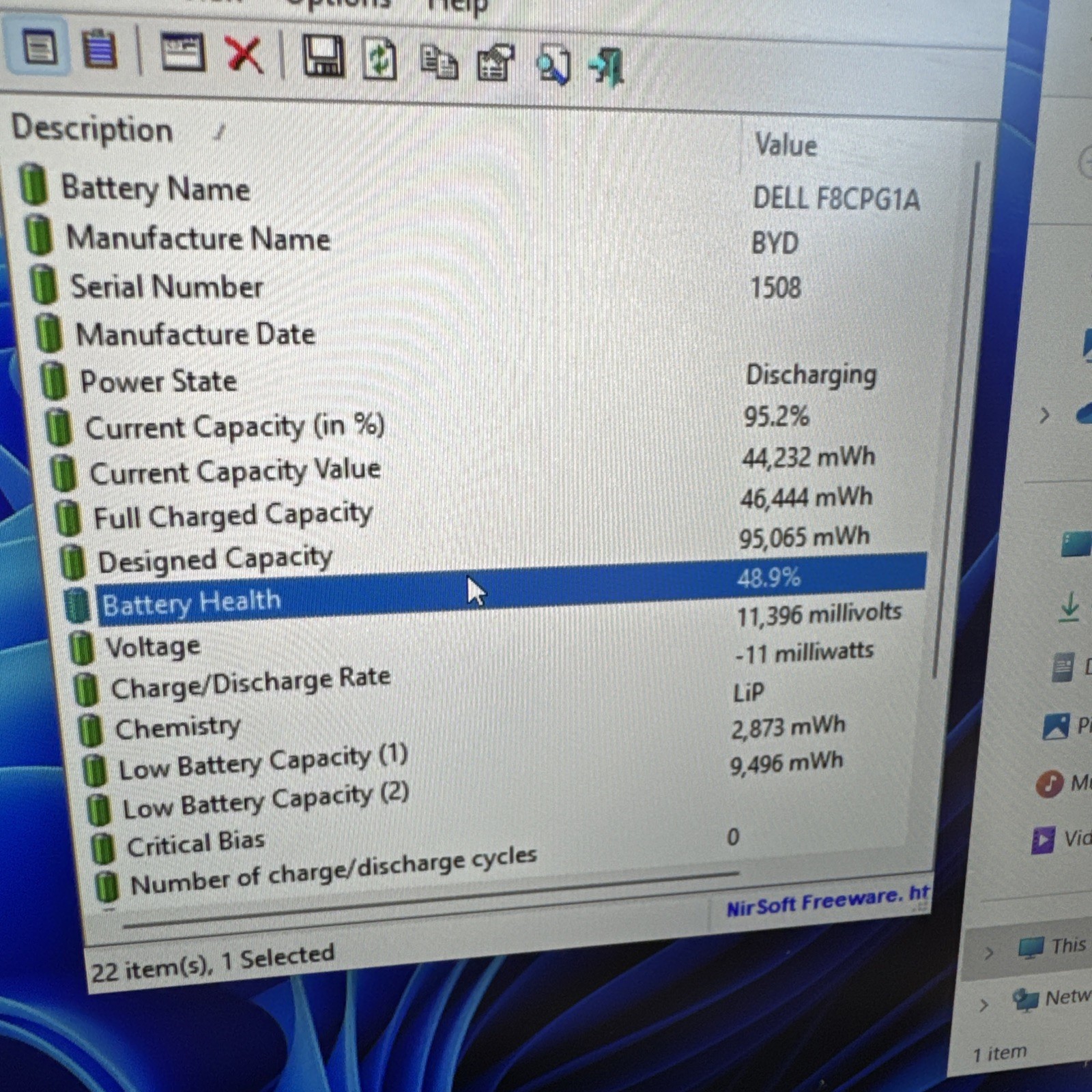Click the battery icon beside Serial Number
This screenshot has width=1092, height=1092.
(44, 284)
